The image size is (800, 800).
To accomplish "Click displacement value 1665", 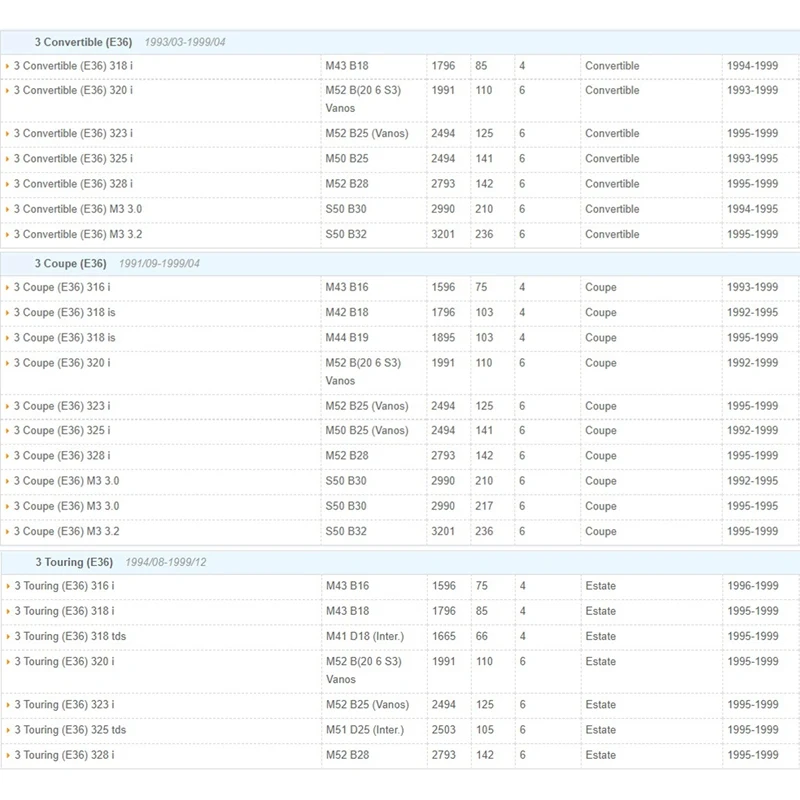I will point(444,636).
